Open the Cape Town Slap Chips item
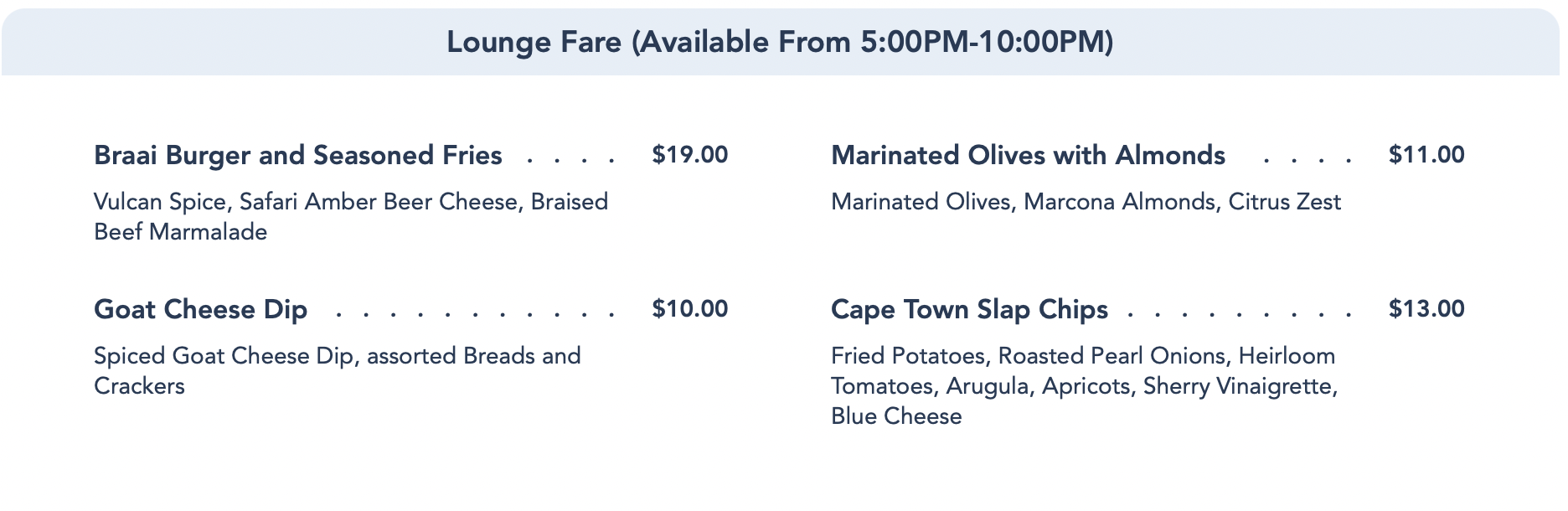Screen dimensions: 1568x511 pos(969,309)
